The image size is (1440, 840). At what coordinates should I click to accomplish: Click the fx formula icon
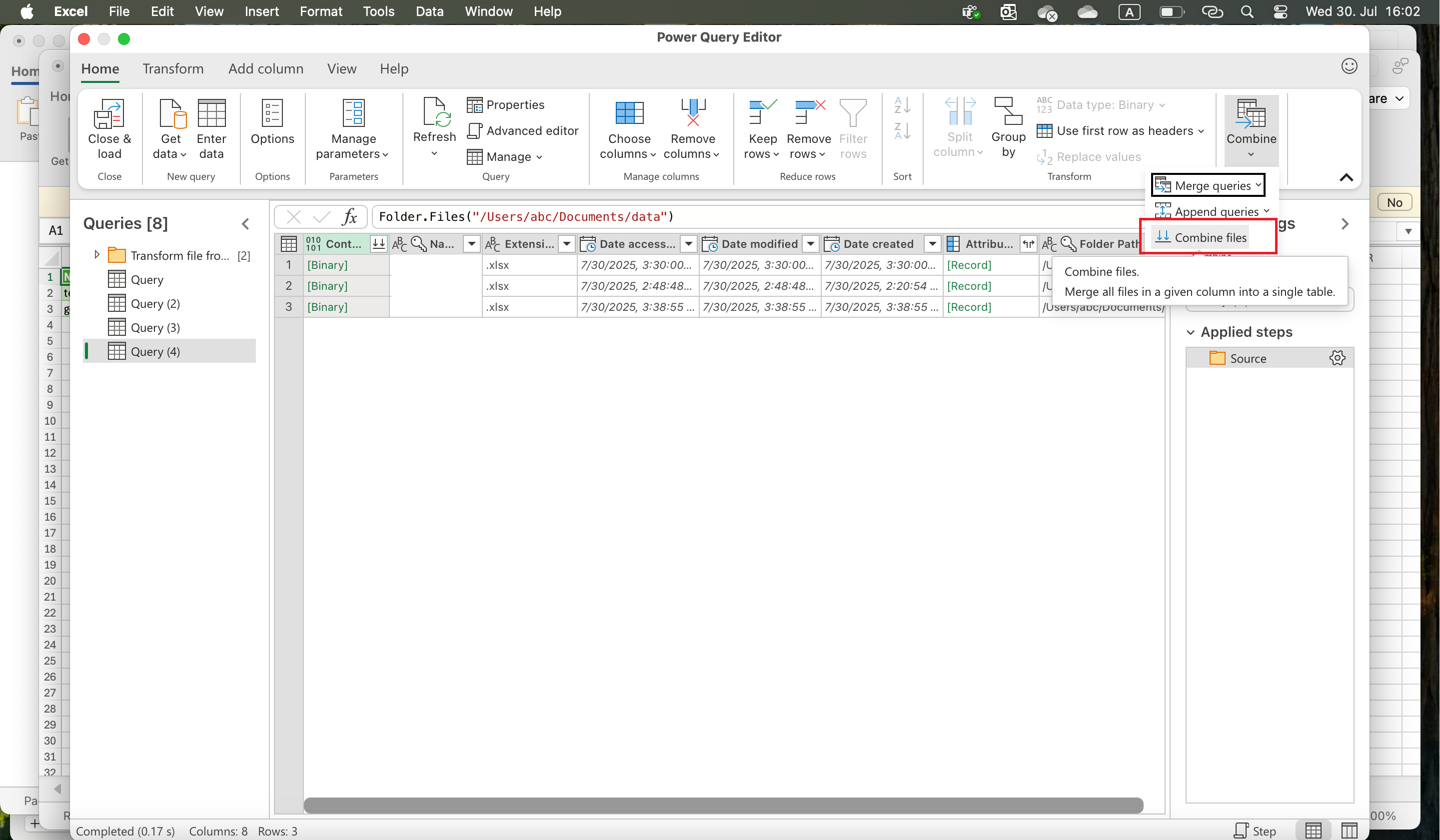[x=350, y=217]
